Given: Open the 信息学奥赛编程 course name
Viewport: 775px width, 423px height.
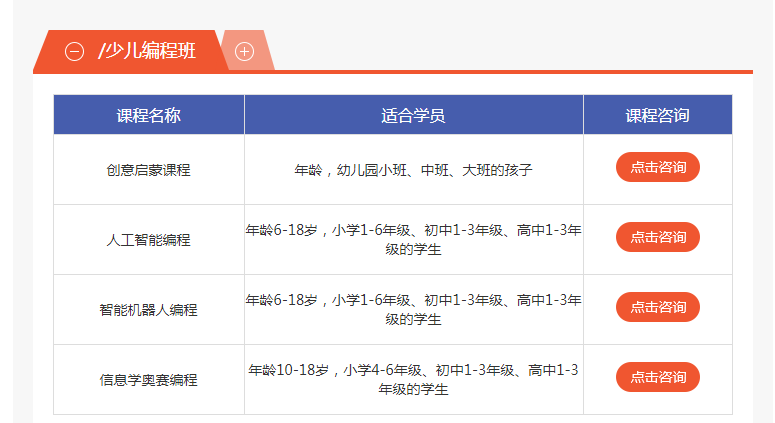Looking at the screenshot, I should (148, 380).
